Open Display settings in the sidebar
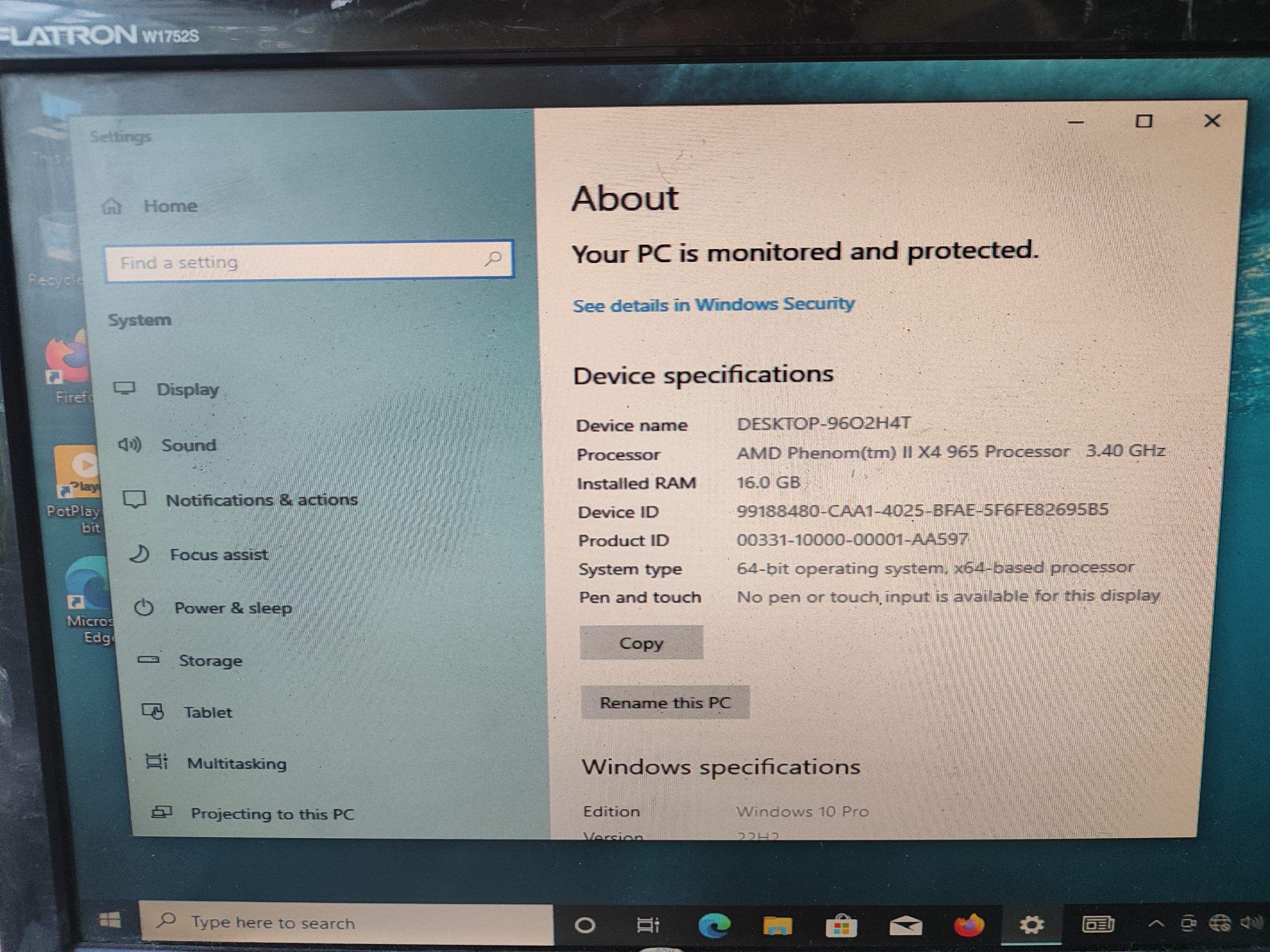 [187, 390]
